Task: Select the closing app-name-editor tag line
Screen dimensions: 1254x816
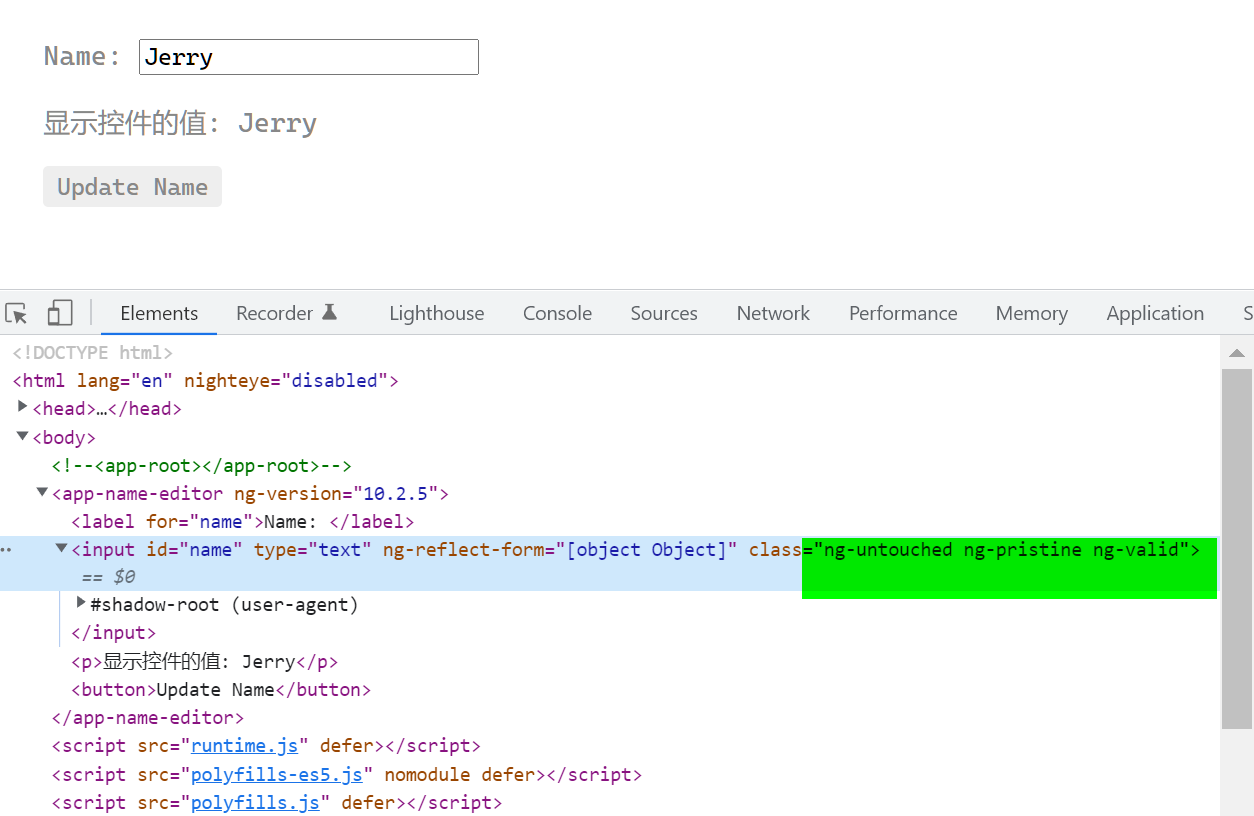Action: pos(148,718)
